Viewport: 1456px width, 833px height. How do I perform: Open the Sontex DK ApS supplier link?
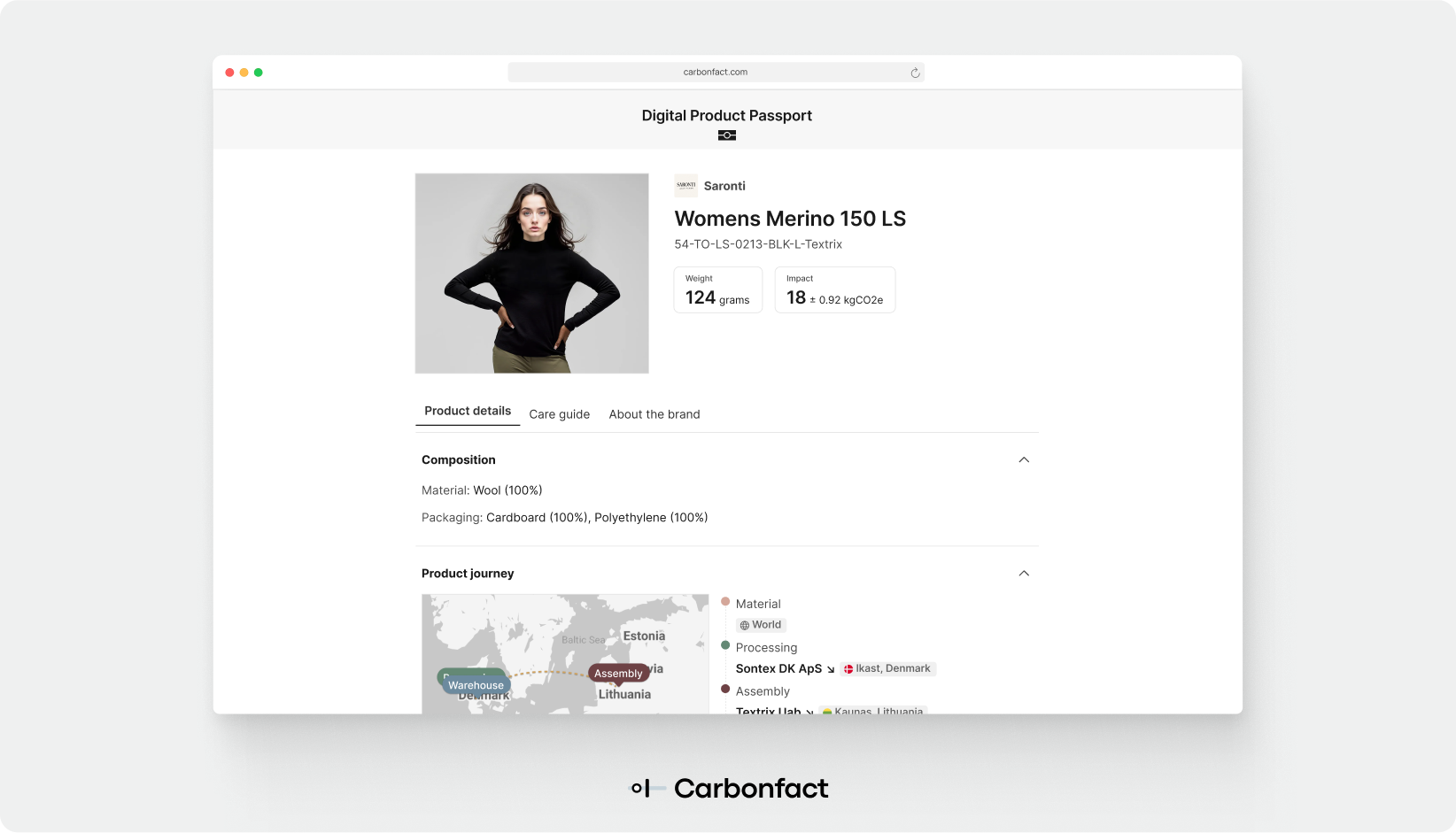click(778, 668)
